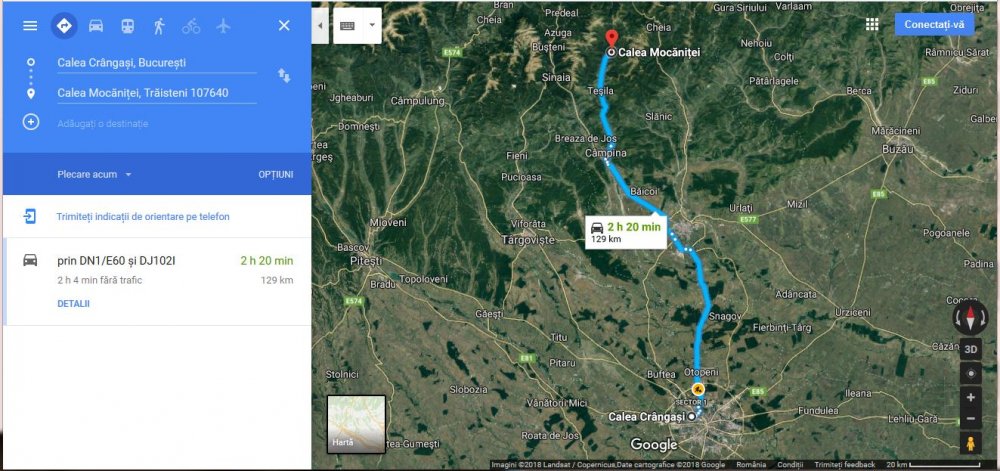
Task: Click Trimiteți indicații de orientare pe telefon
Action: tap(143, 217)
